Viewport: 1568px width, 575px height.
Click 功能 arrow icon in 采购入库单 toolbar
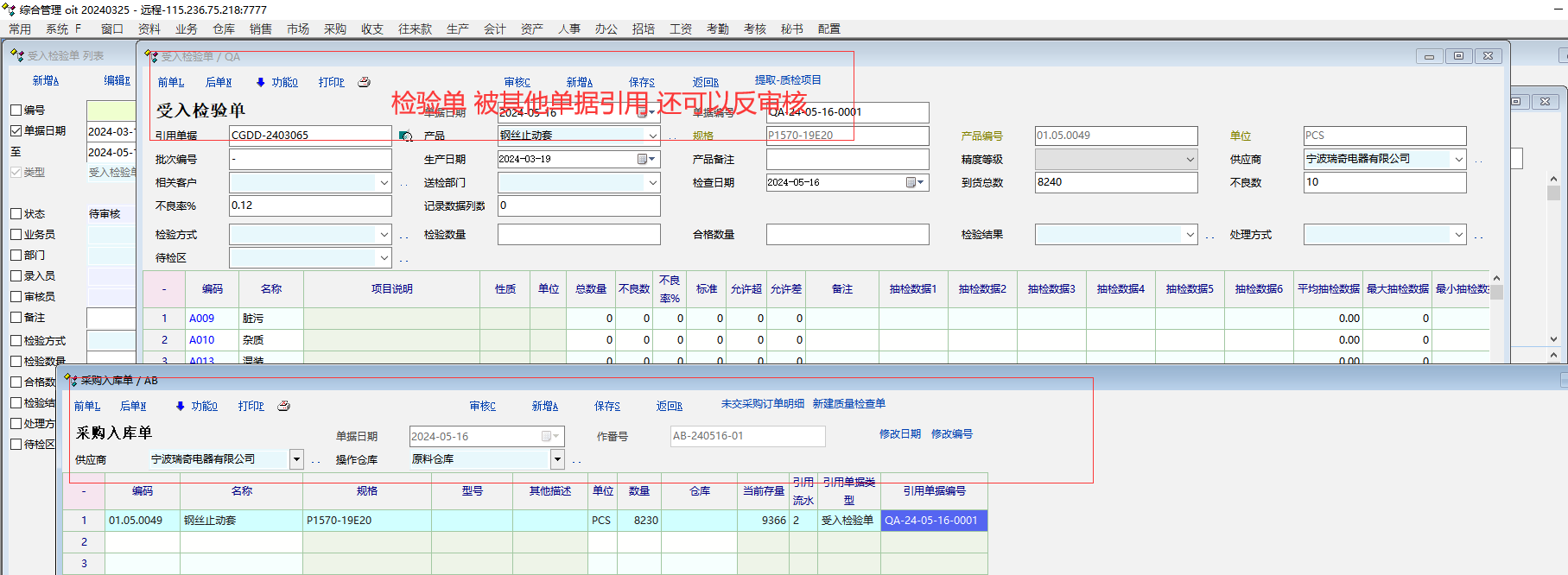[180, 406]
